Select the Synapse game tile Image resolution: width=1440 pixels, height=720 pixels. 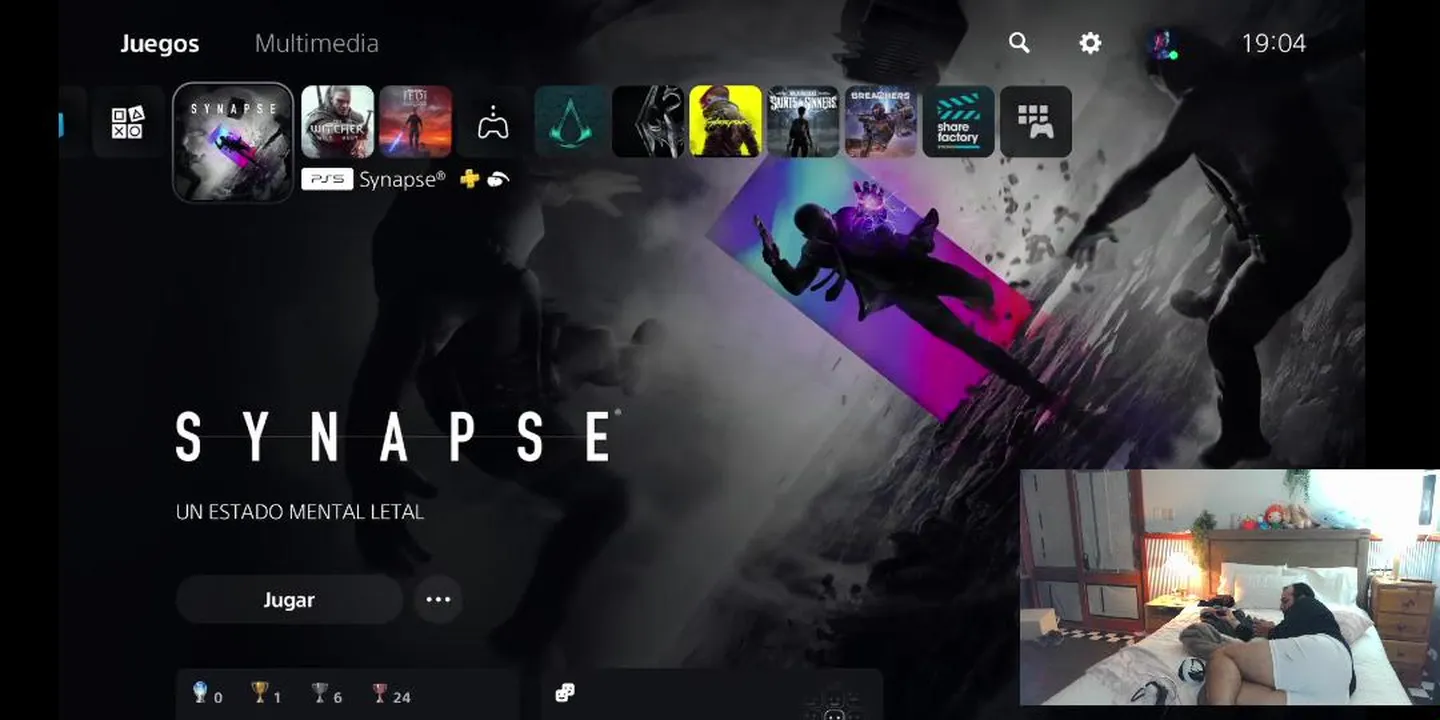(x=233, y=142)
